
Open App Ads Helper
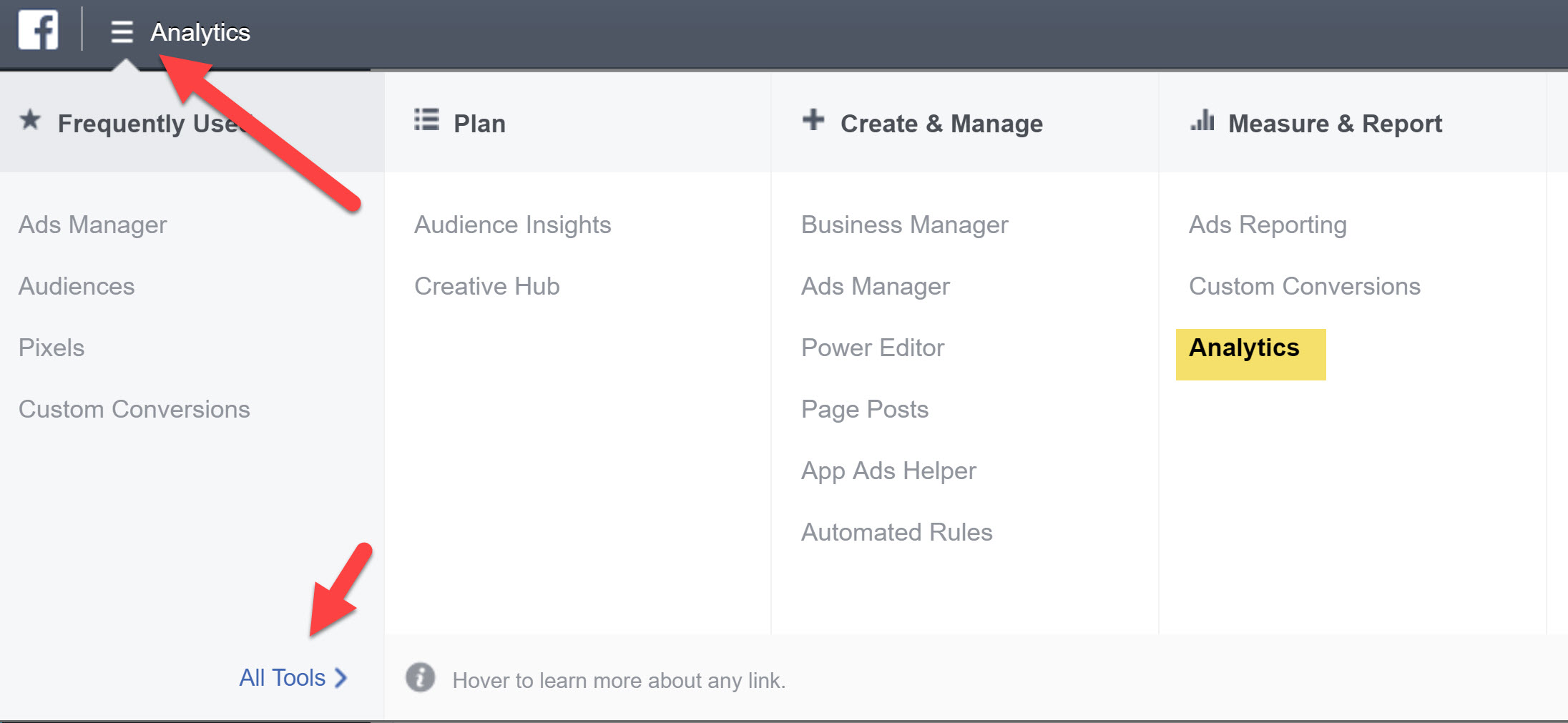pyautogui.click(x=888, y=471)
